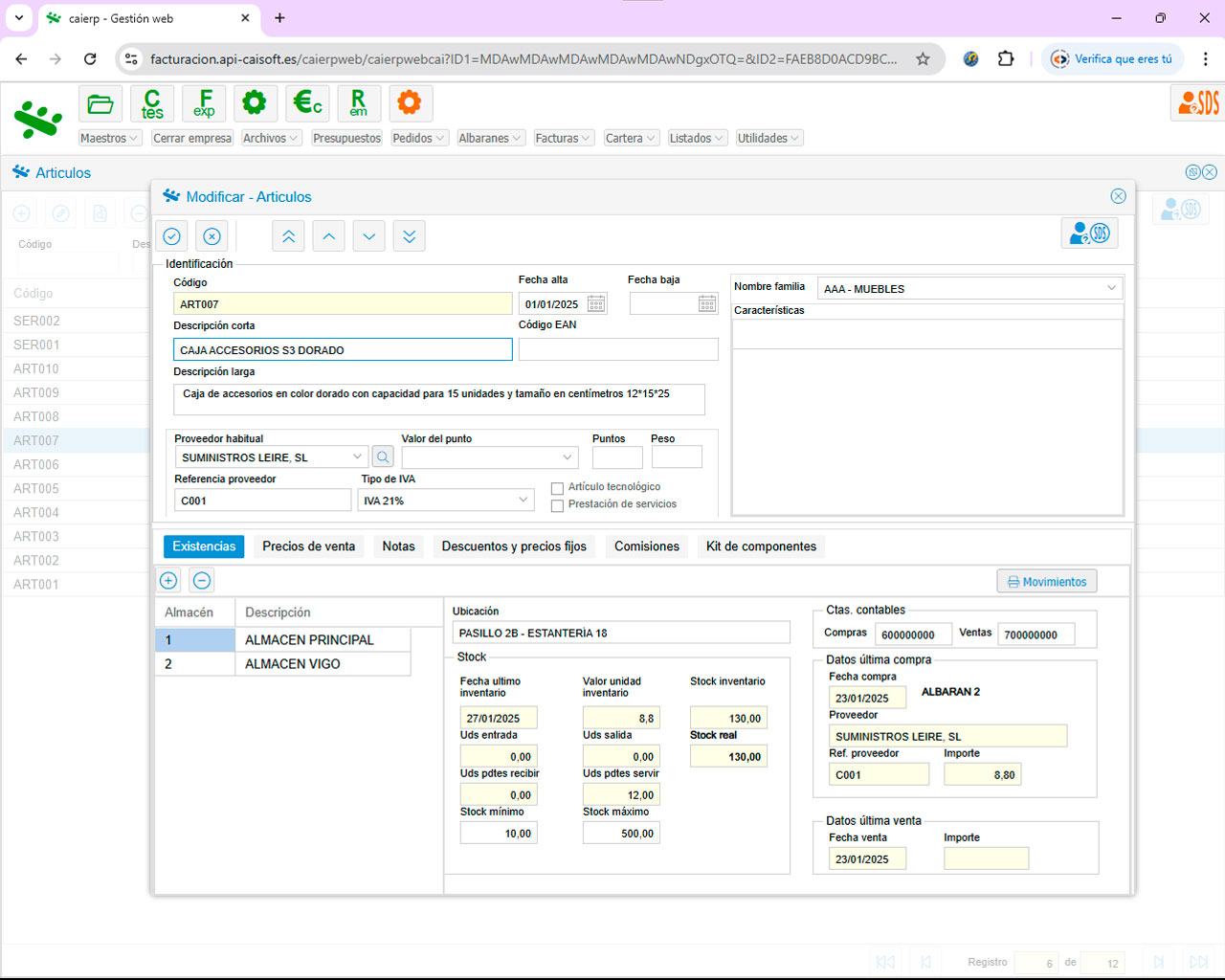Click the Stock máximo field
The height and width of the screenshot is (980, 1225).
621,833
